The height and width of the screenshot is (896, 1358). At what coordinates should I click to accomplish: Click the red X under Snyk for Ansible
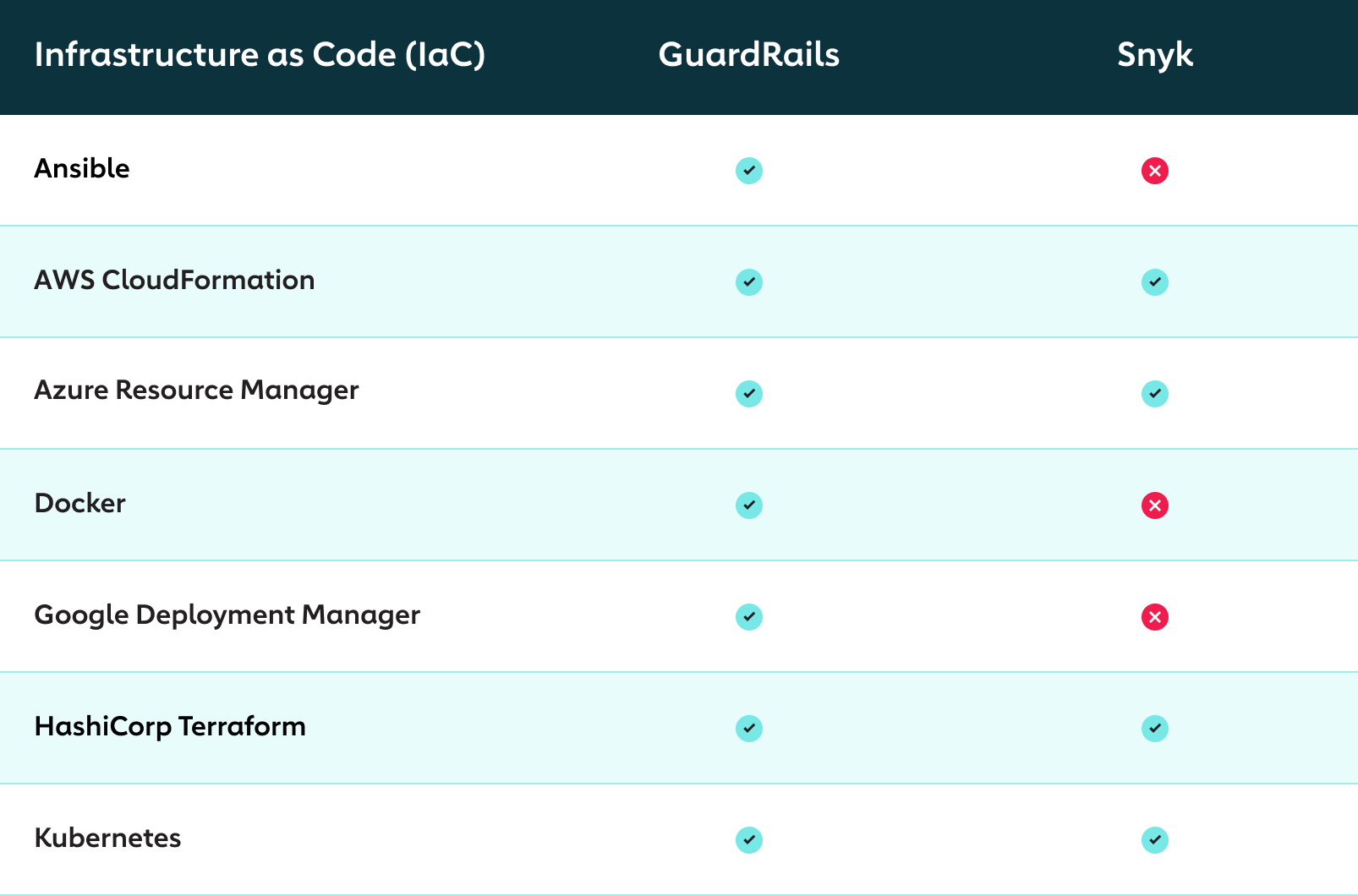(x=1155, y=170)
